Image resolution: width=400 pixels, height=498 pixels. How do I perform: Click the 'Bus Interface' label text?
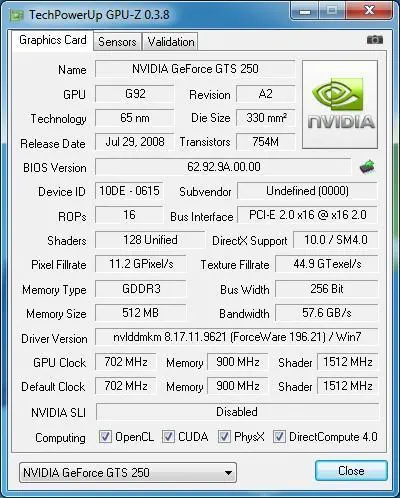(x=202, y=217)
